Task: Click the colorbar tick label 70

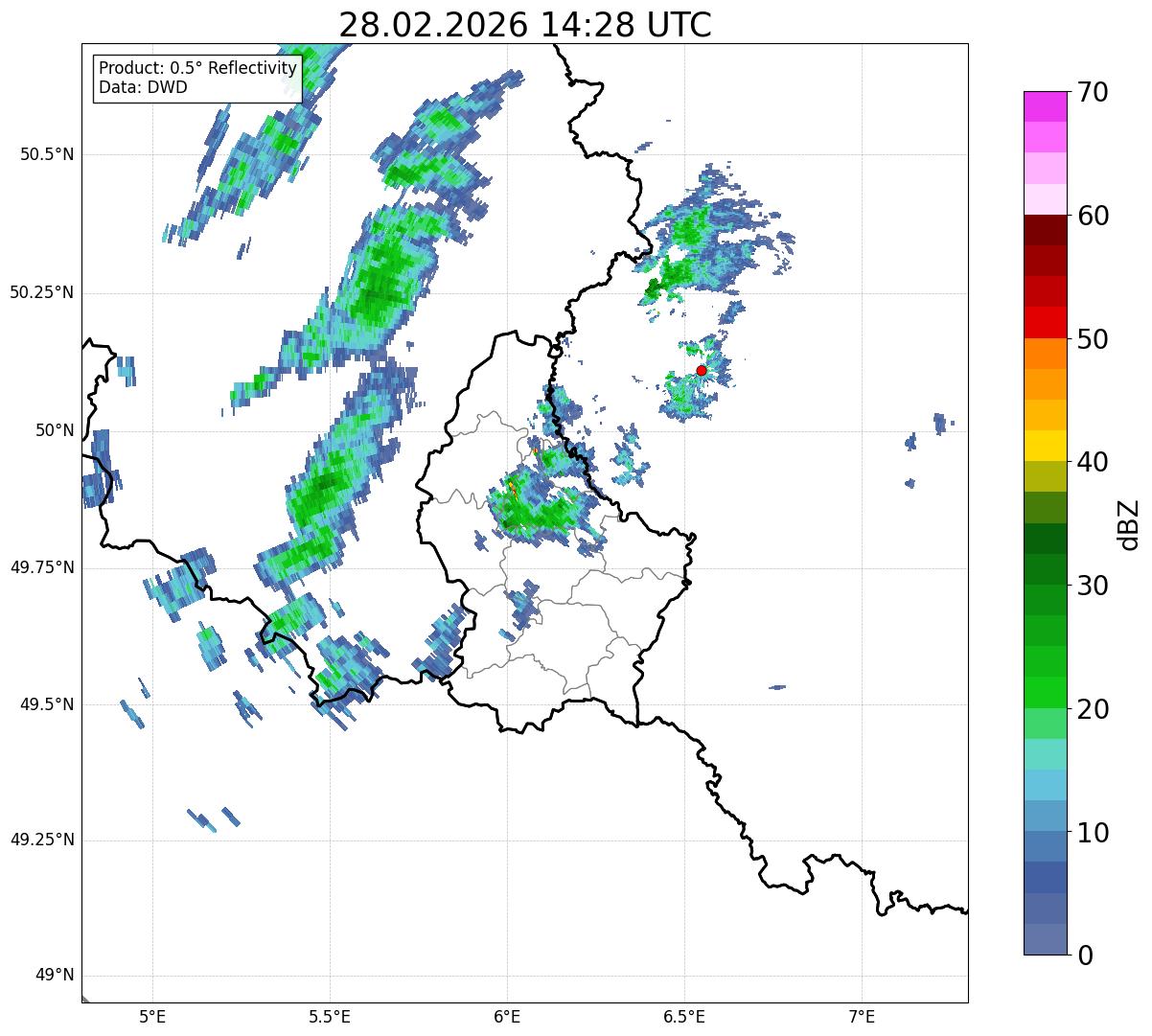Action: pos(1093,92)
